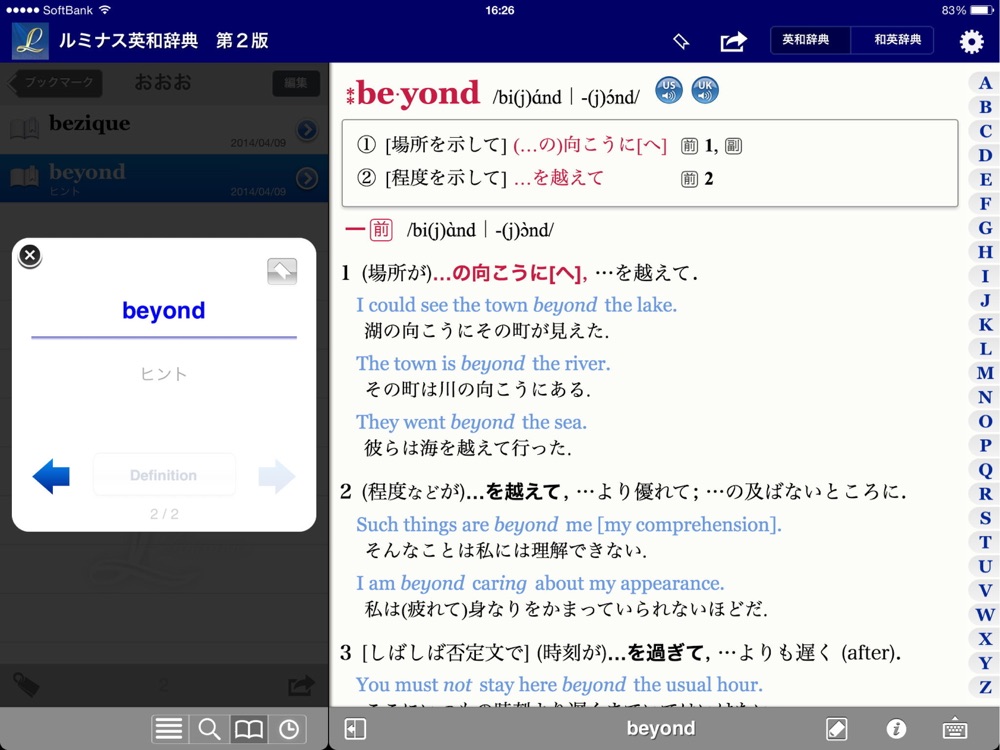Play the US pronunciation audio
This screenshot has height=750, width=1000.
(x=669, y=91)
